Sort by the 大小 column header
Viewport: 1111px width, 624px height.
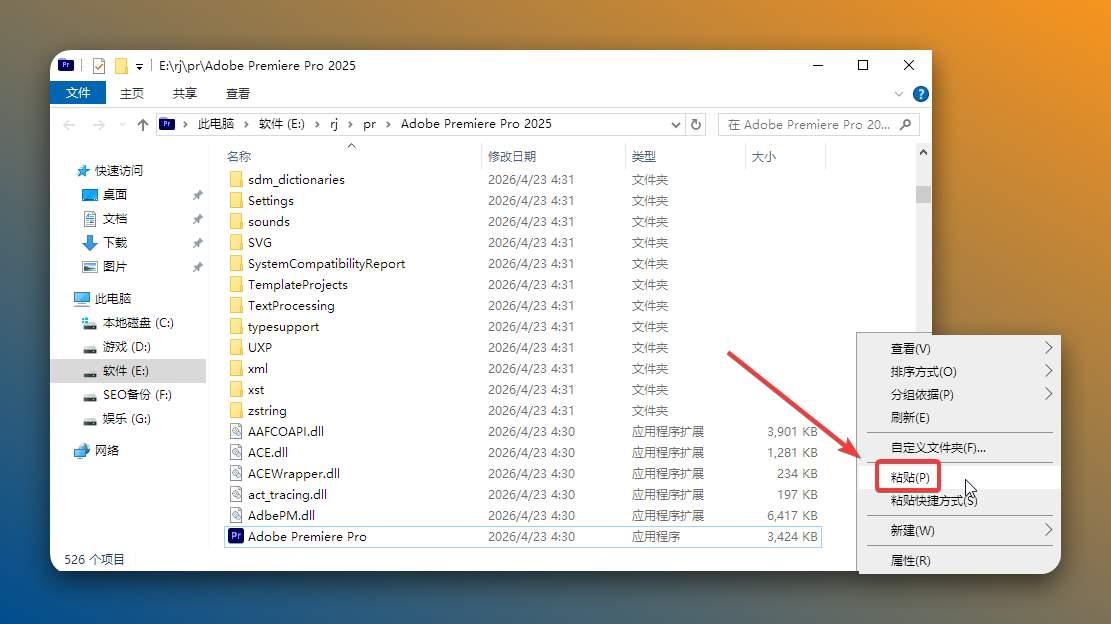point(763,157)
